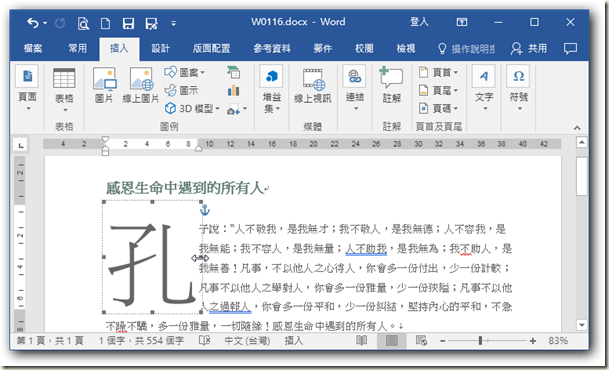Open the 符號 symbols Omega dropdown
Image resolution: width=609 pixels, height=370 pixels.
click(x=519, y=89)
